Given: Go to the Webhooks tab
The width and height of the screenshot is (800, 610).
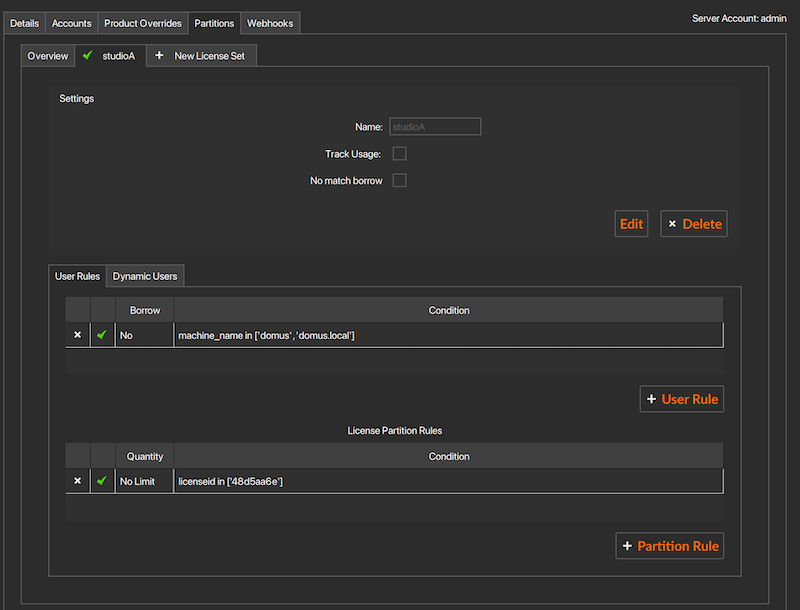Looking at the screenshot, I should click(270, 23).
